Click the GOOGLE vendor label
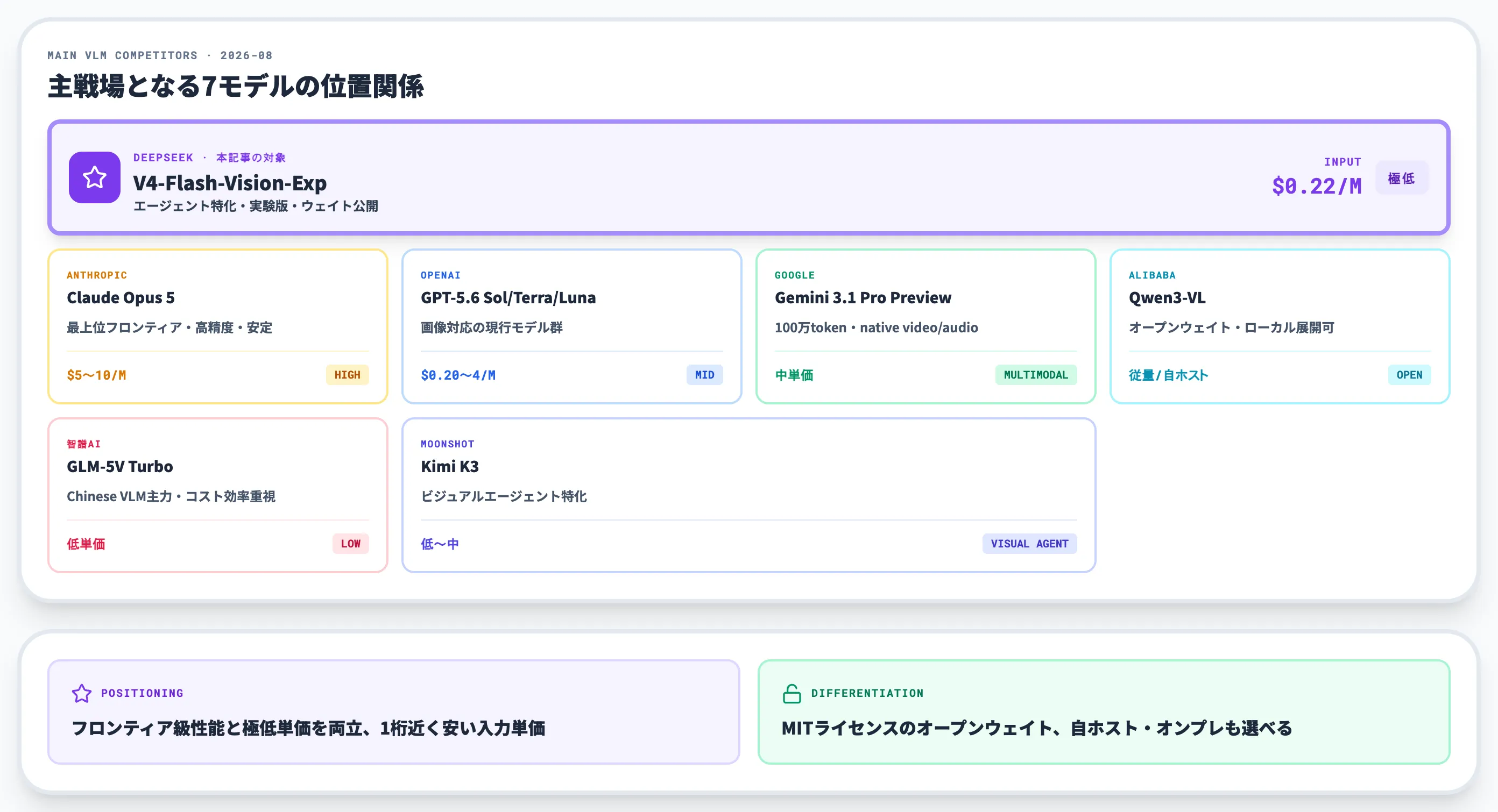1498x812 pixels. (x=794, y=275)
